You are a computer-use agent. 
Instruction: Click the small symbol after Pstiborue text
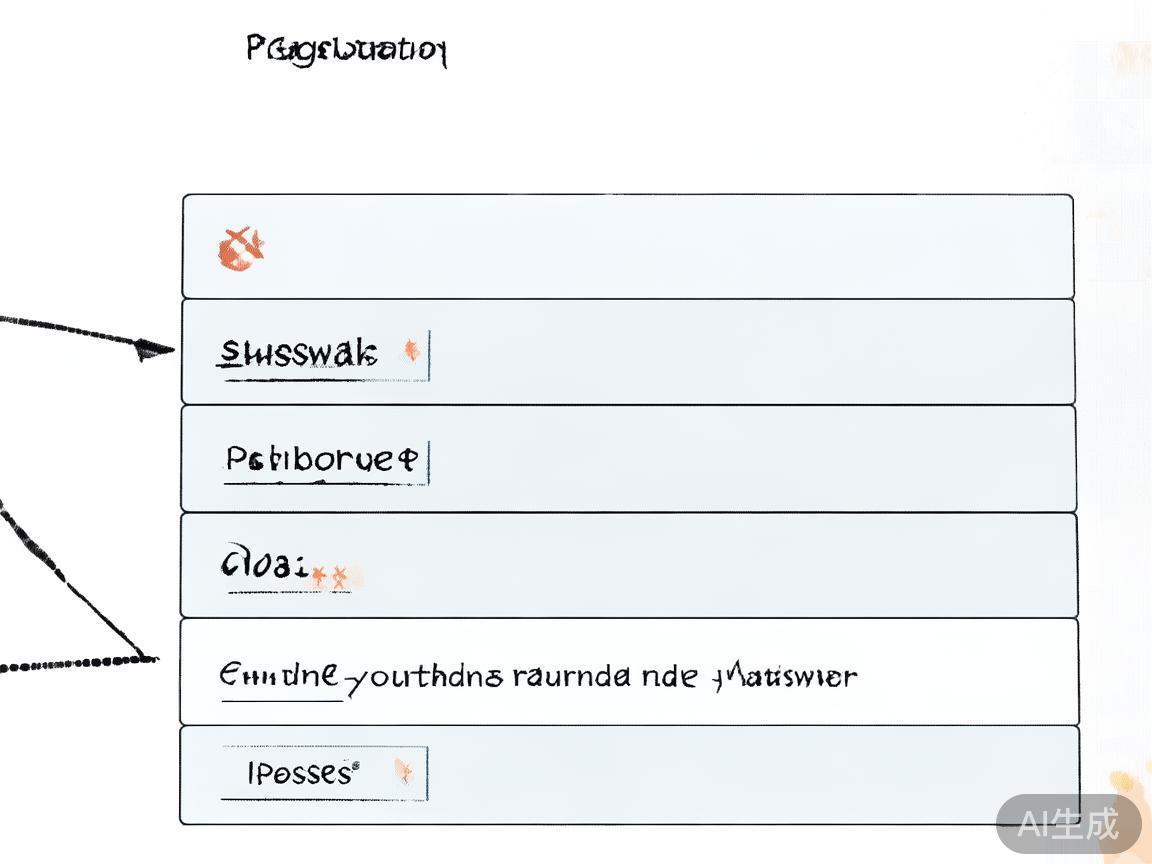pyautogui.click(x=406, y=460)
